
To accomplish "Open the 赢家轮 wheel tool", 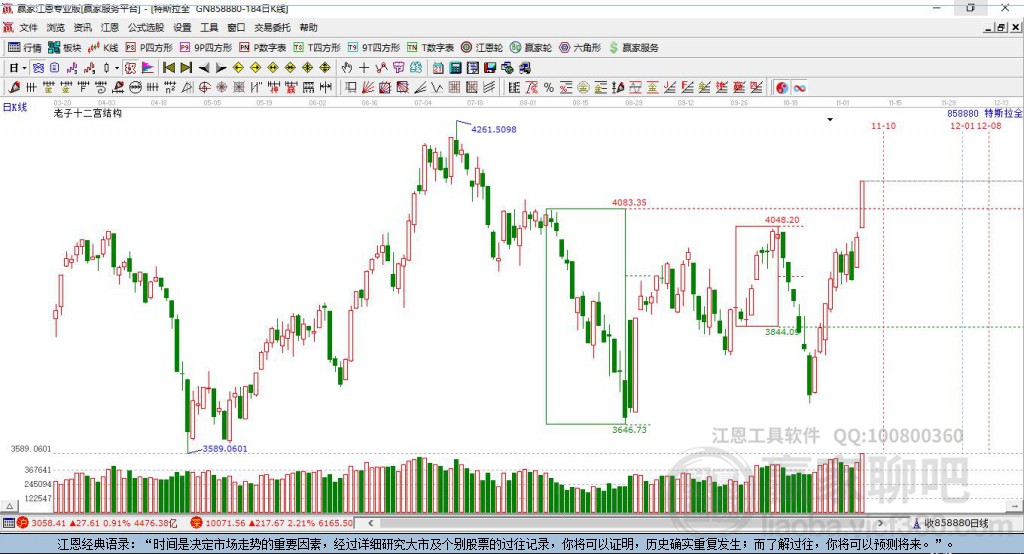I will click(531, 48).
